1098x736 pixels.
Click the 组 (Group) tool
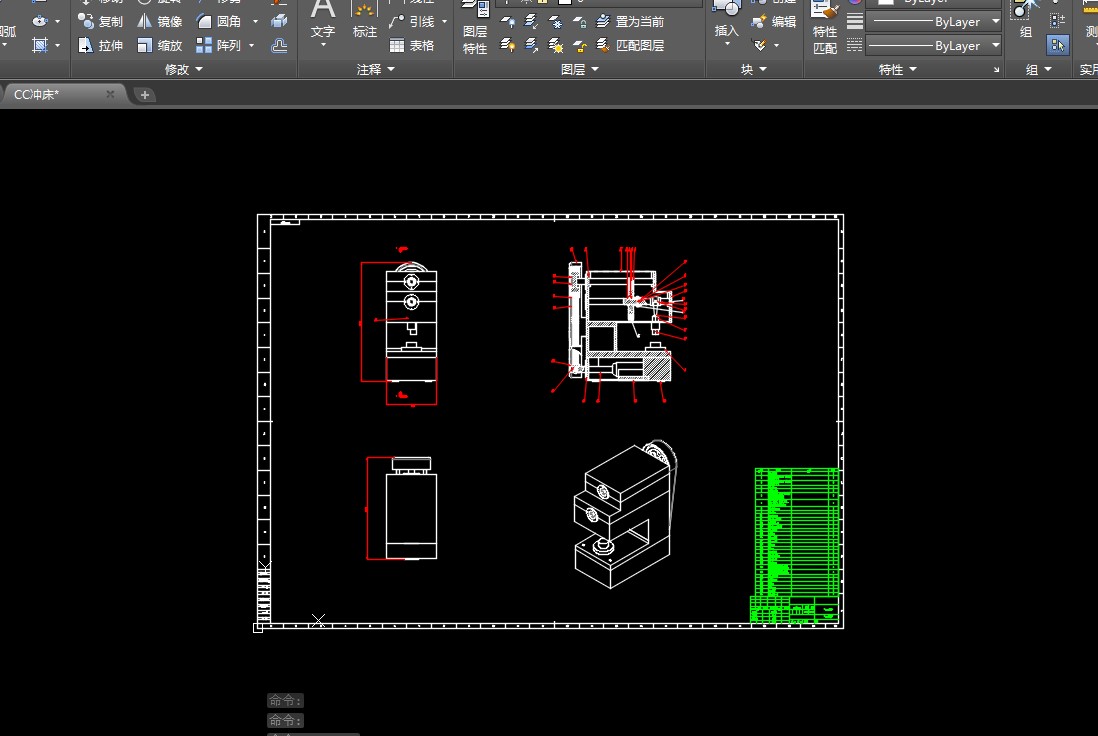click(x=1026, y=20)
